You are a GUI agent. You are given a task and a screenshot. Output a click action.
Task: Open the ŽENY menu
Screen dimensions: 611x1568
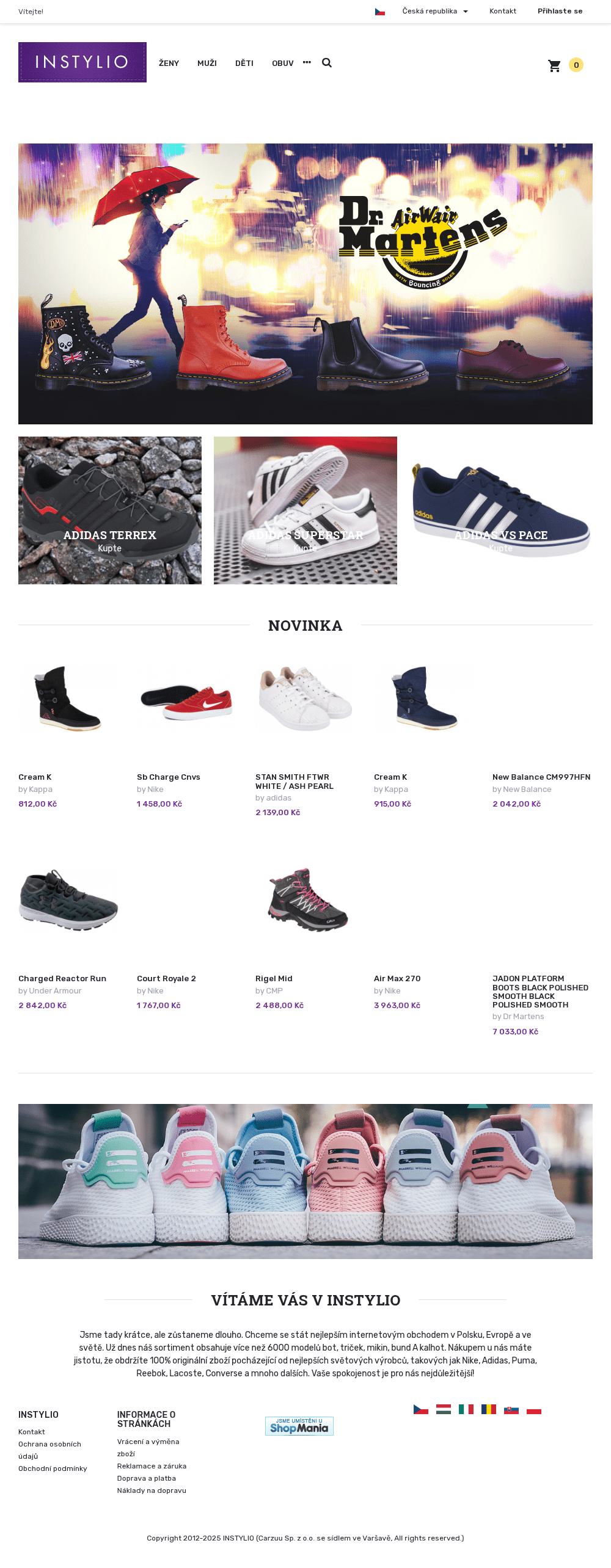[169, 63]
